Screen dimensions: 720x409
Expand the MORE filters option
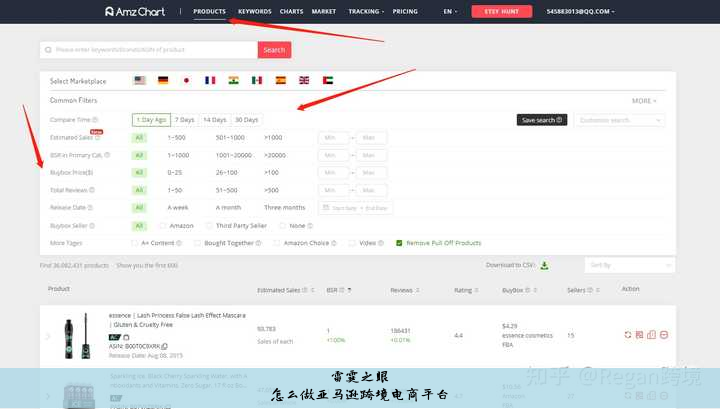coord(645,101)
